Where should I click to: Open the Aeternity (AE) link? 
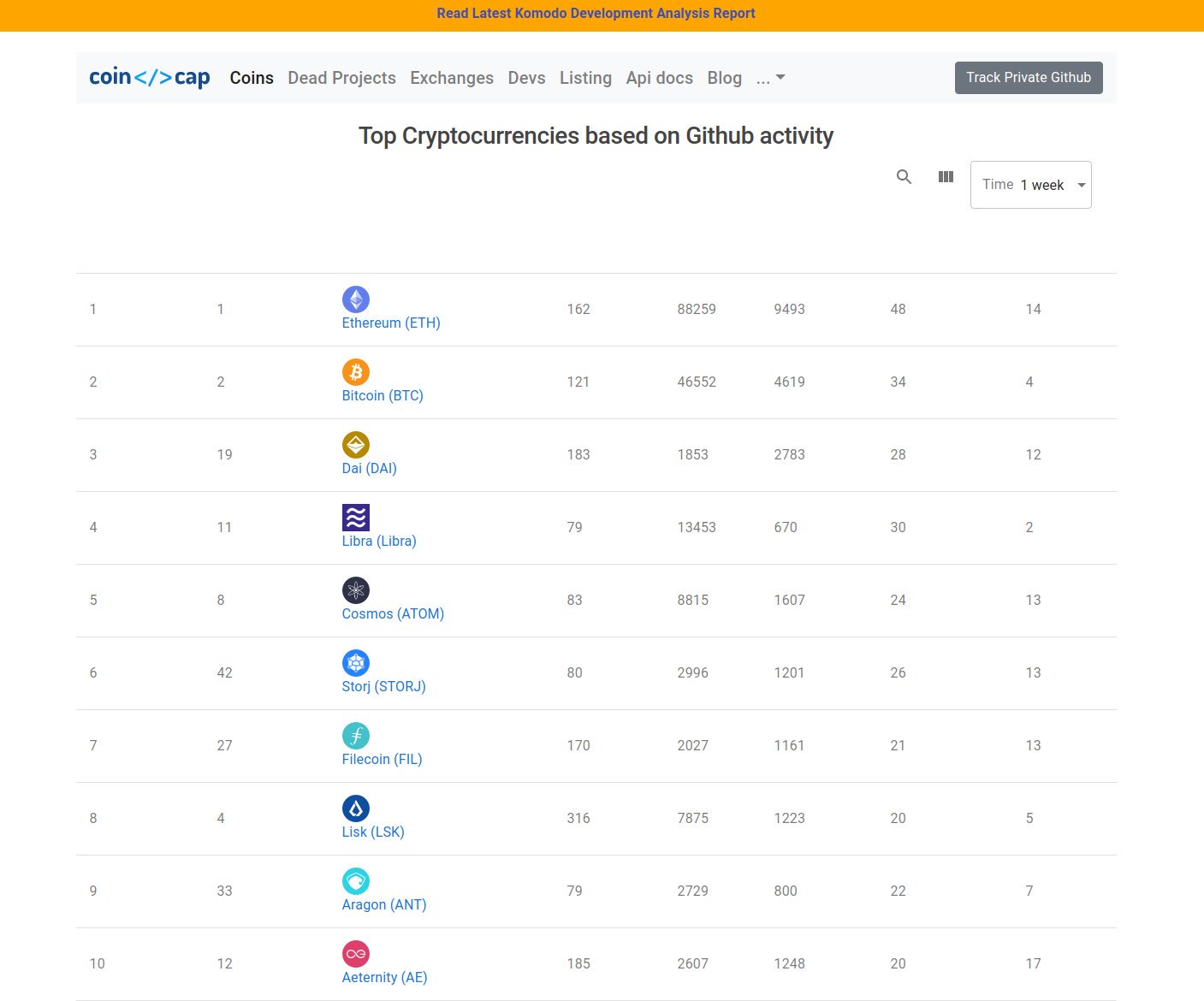384,978
